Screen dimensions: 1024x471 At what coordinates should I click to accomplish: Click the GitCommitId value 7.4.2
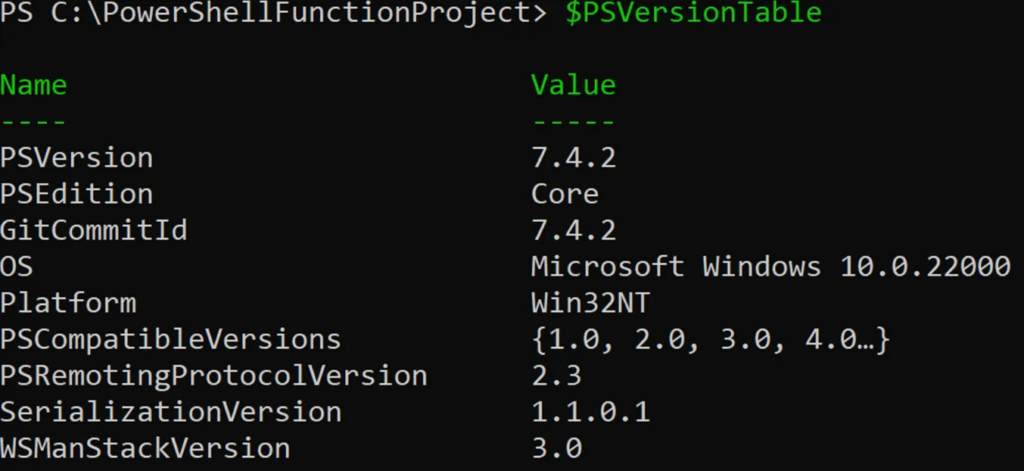coord(573,230)
